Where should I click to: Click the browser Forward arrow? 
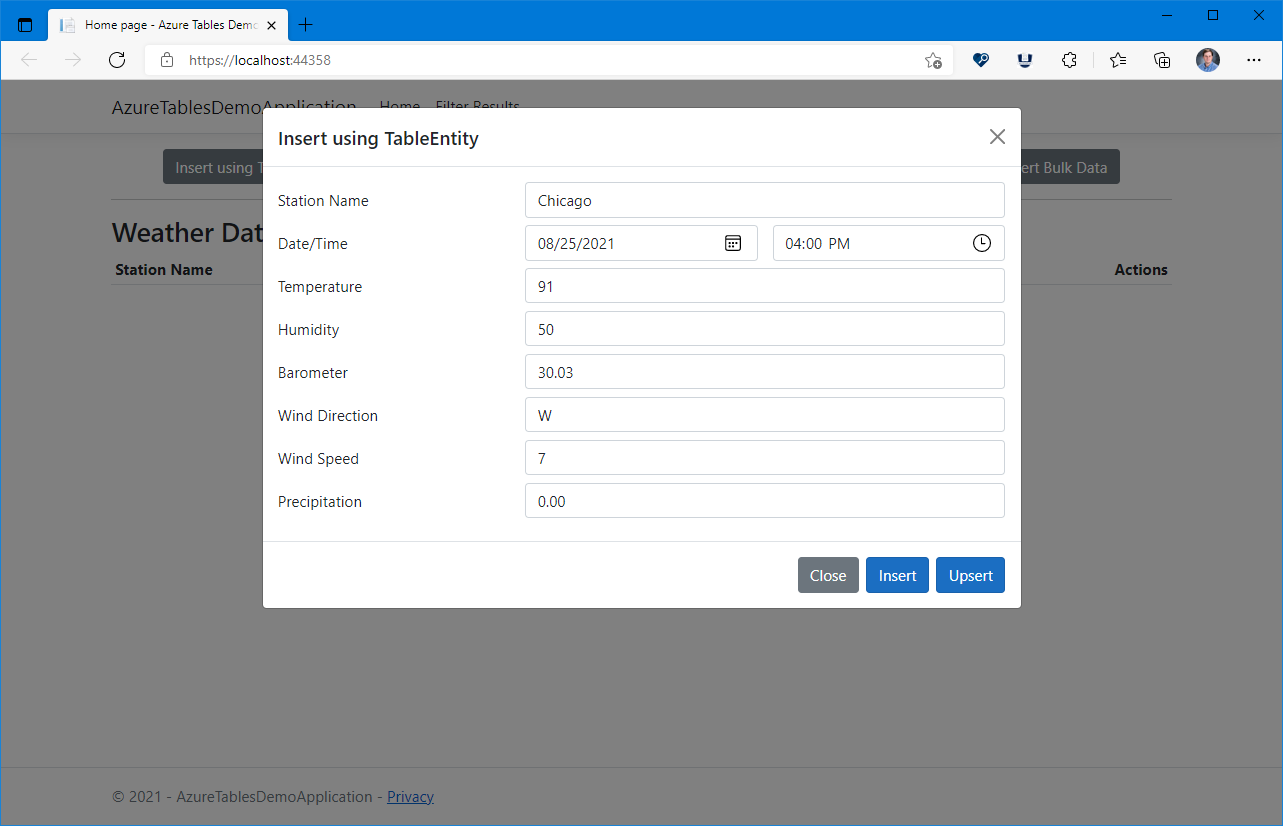pos(73,60)
